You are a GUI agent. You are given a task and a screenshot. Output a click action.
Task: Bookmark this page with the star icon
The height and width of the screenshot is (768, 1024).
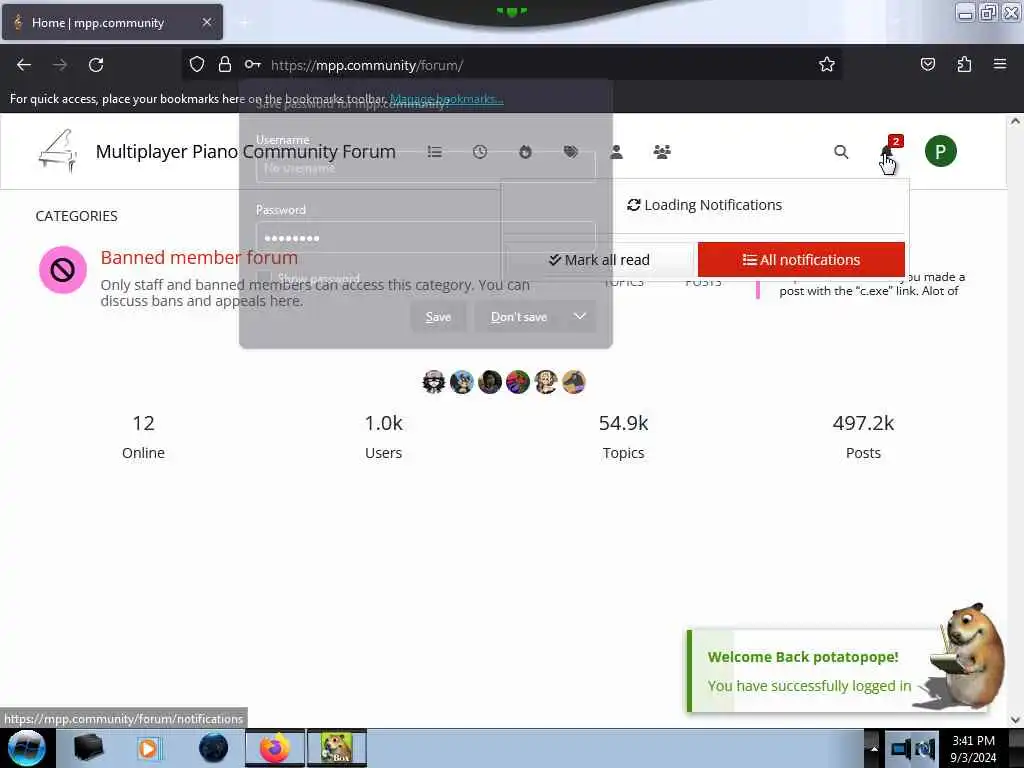827,64
